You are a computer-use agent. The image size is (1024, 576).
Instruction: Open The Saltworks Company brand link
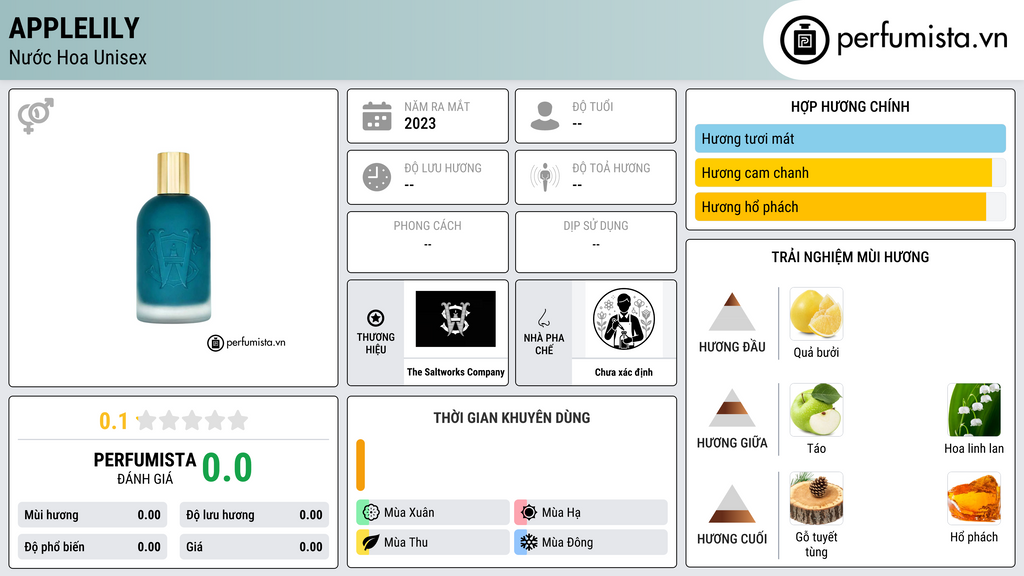click(x=456, y=372)
